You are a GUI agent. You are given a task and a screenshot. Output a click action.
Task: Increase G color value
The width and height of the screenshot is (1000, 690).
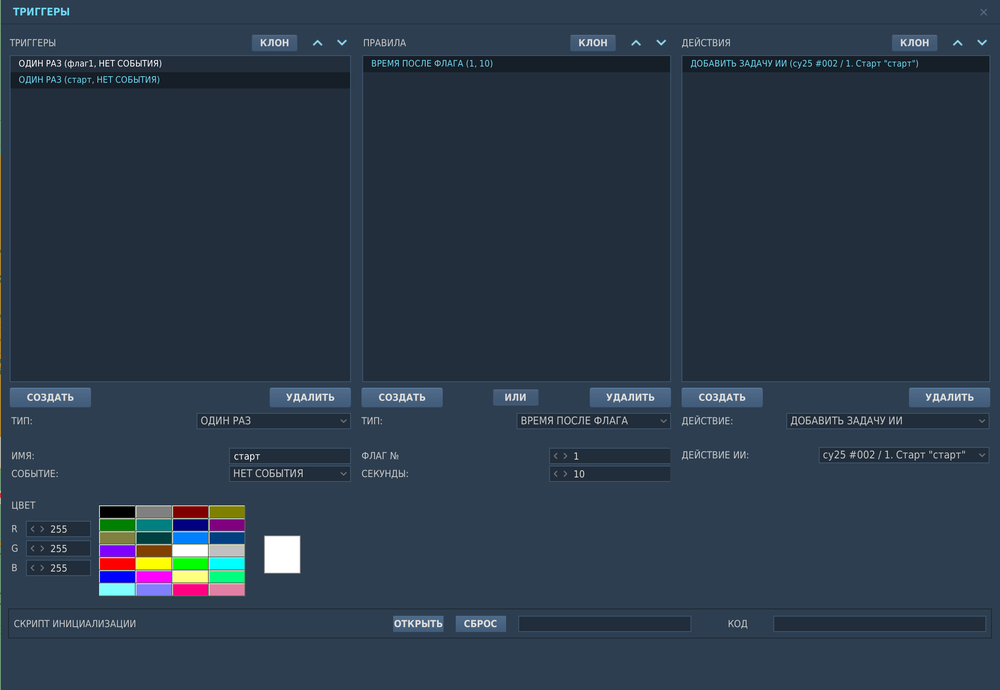coord(42,548)
